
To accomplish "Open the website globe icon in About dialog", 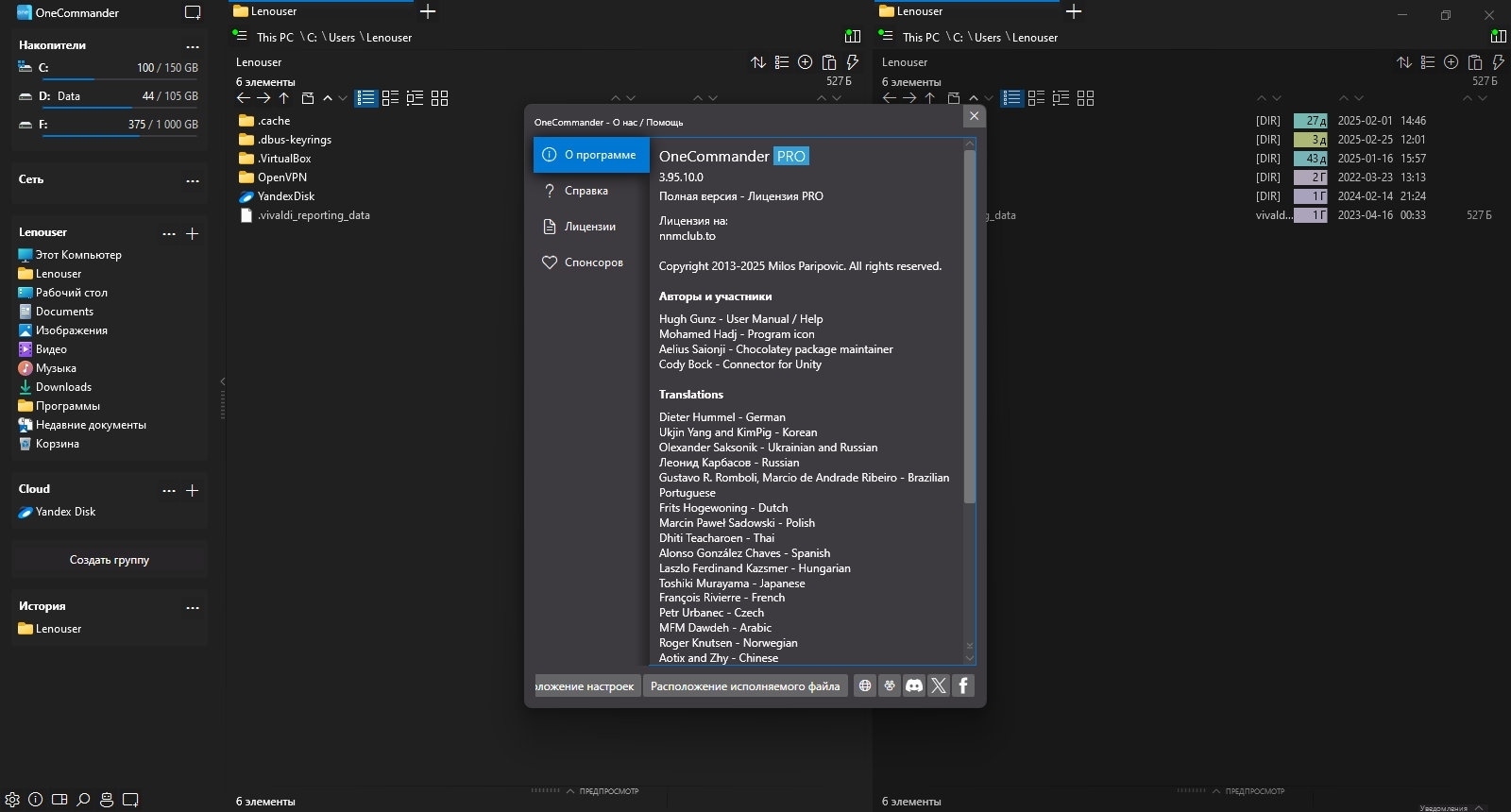I will click(865, 685).
